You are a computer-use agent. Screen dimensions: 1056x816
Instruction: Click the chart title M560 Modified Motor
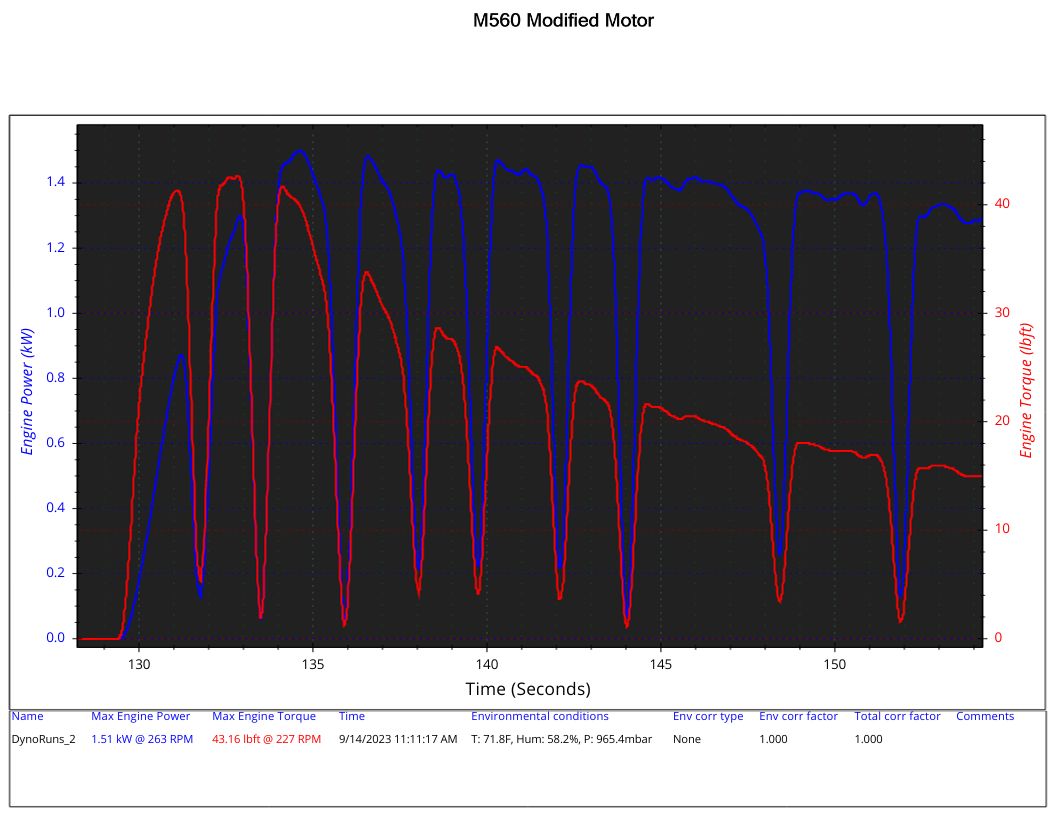click(563, 20)
